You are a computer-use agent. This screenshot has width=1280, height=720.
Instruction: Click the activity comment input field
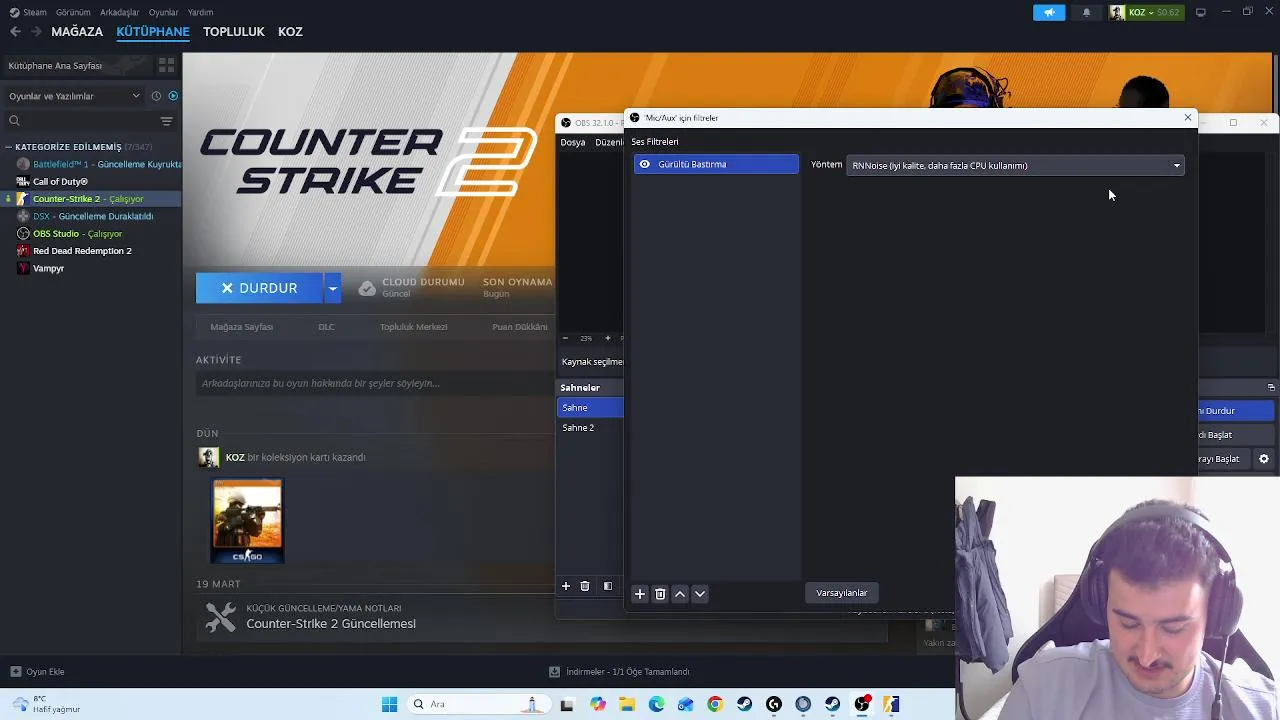click(x=373, y=384)
